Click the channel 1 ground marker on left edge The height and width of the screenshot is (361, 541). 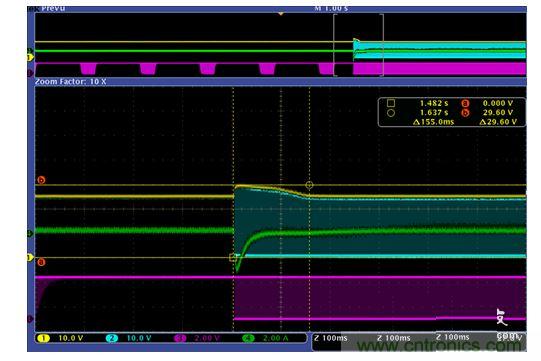pos(30,257)
